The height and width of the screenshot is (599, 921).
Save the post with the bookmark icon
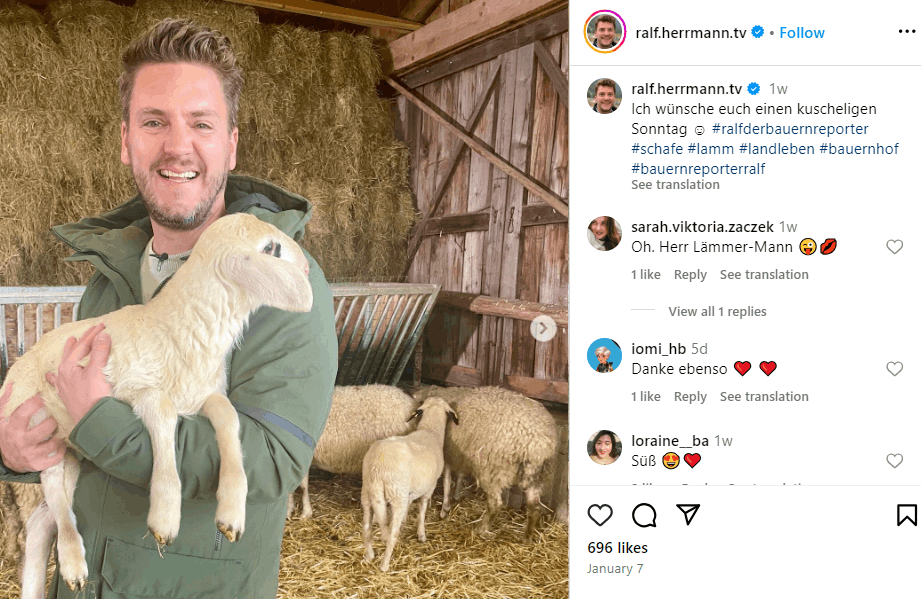coord(906,515)
